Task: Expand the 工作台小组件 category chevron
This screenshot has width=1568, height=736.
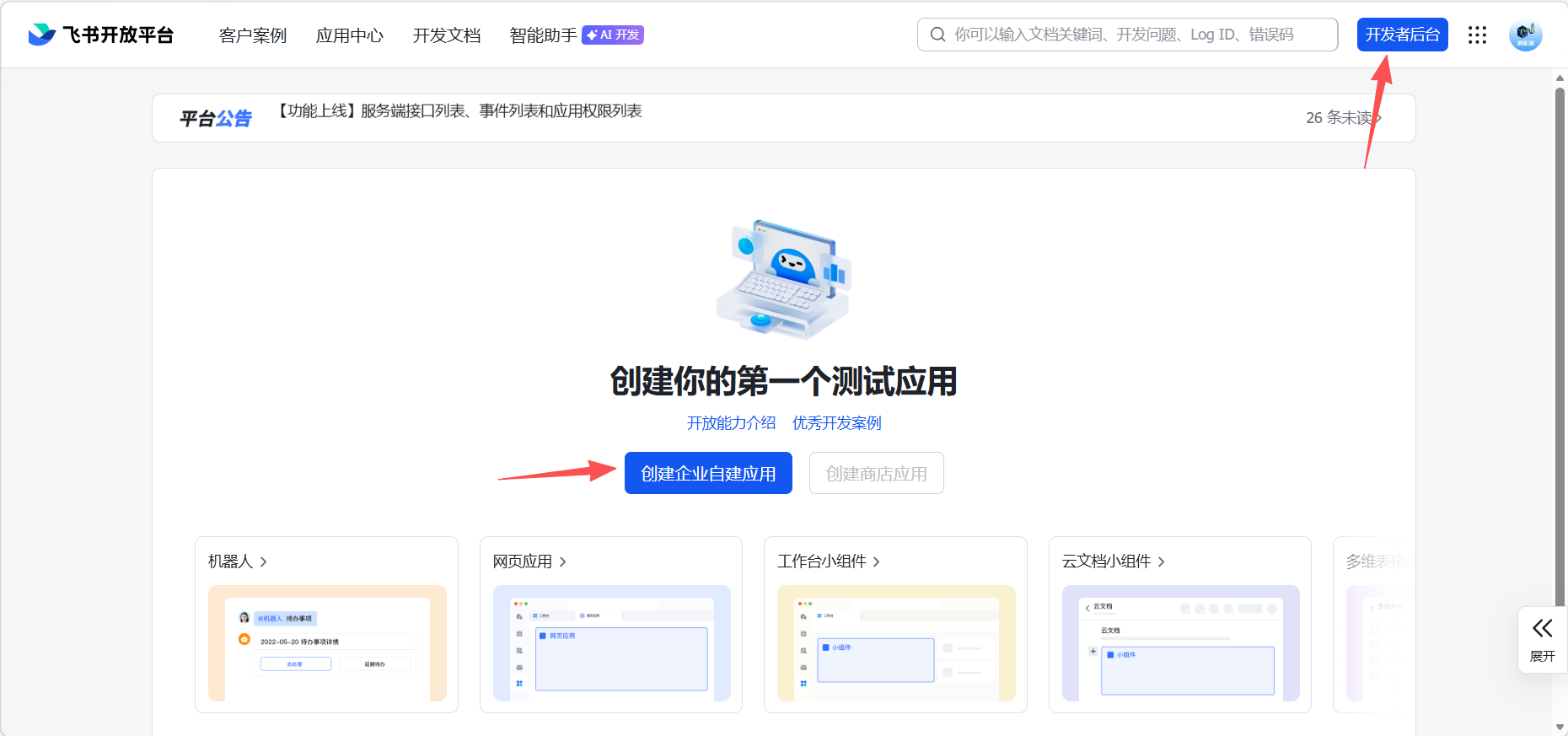Action: (x=877, y=561)
